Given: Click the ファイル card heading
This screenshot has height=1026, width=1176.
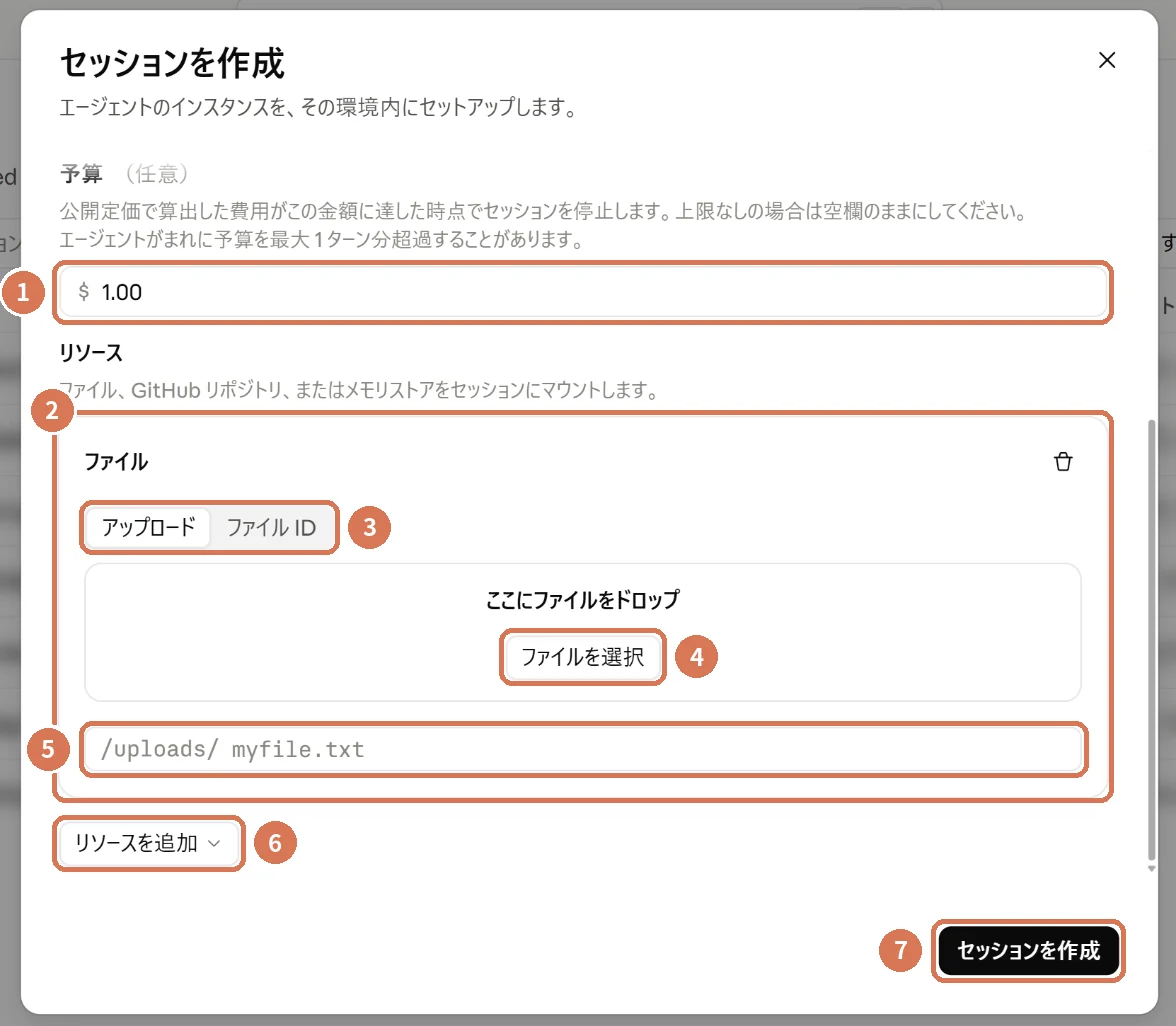Looking at the screenshot, I should (x=116, y=461).
